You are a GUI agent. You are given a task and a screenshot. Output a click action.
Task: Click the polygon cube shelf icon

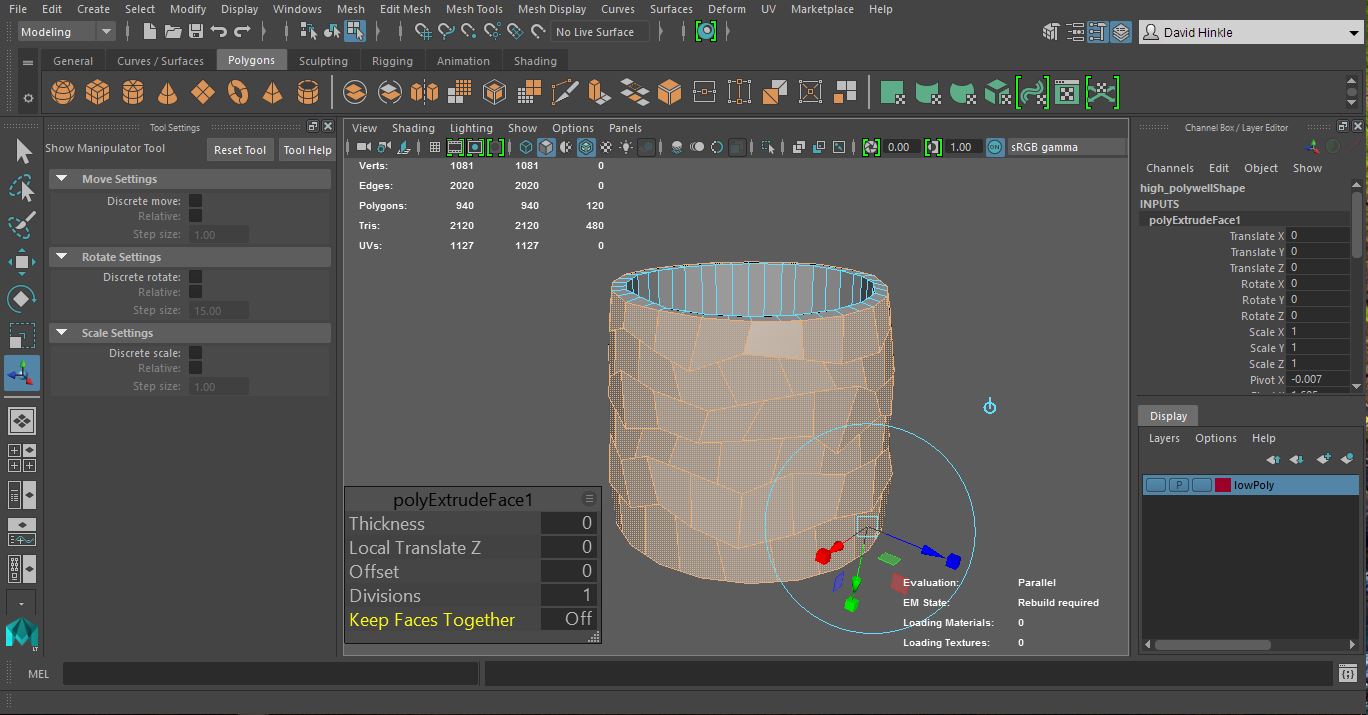pyautogui.click(x=98, y=93)
